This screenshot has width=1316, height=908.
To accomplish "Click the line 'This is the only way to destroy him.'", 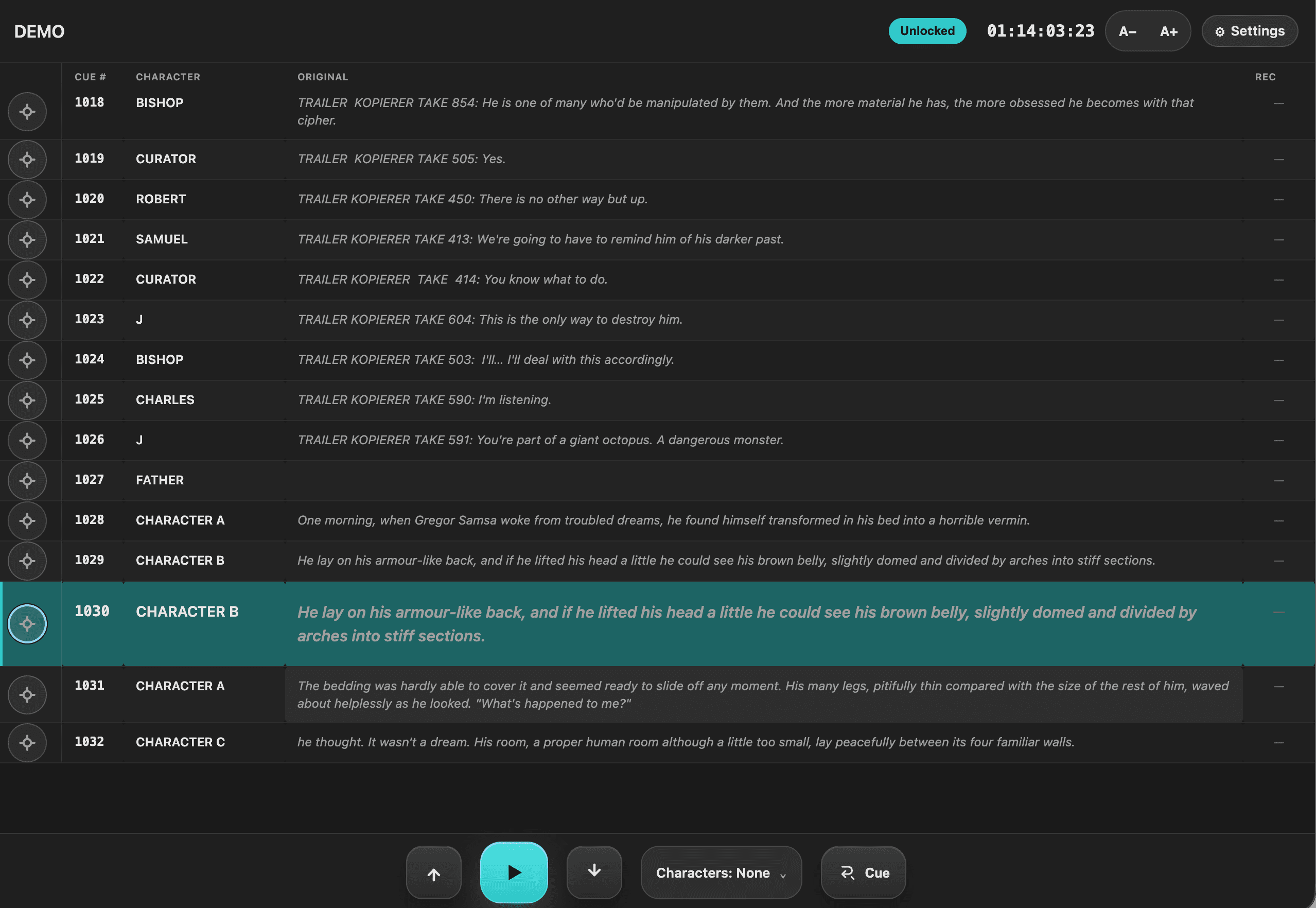I will tap(581, 320).
